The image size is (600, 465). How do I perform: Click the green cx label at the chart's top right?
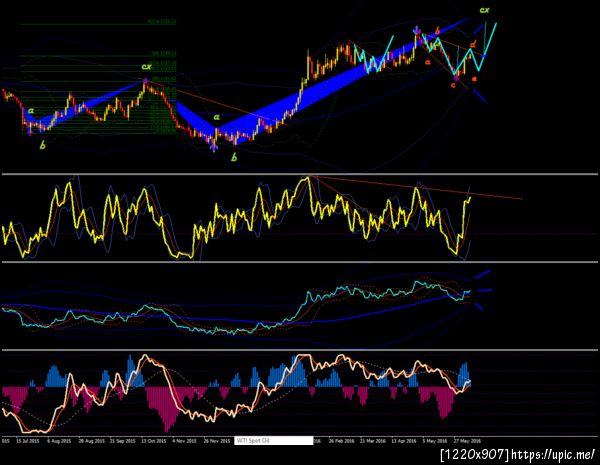coord(484,10)
